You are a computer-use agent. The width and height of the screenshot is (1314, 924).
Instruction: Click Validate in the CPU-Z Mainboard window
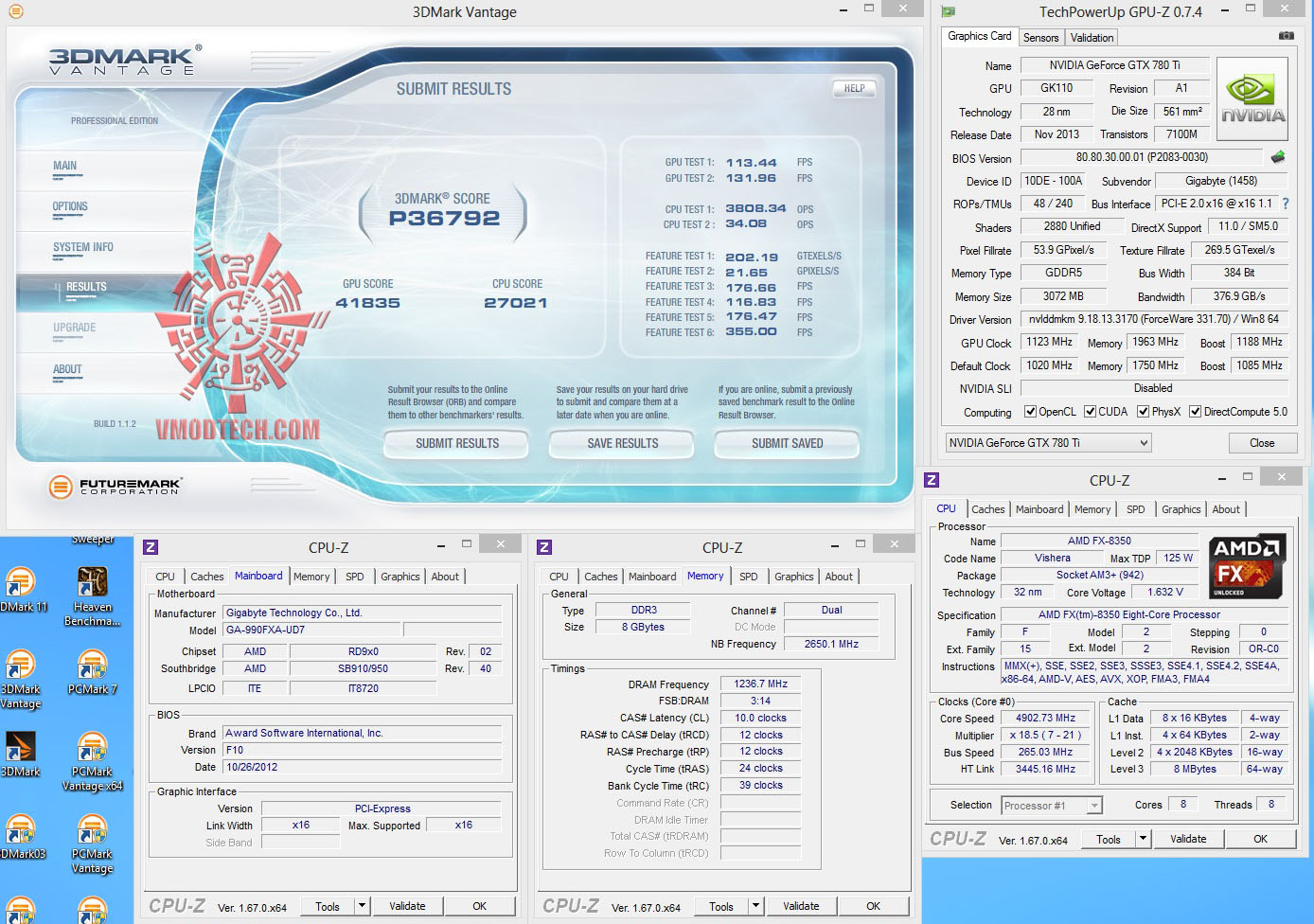tap(407, 906)
